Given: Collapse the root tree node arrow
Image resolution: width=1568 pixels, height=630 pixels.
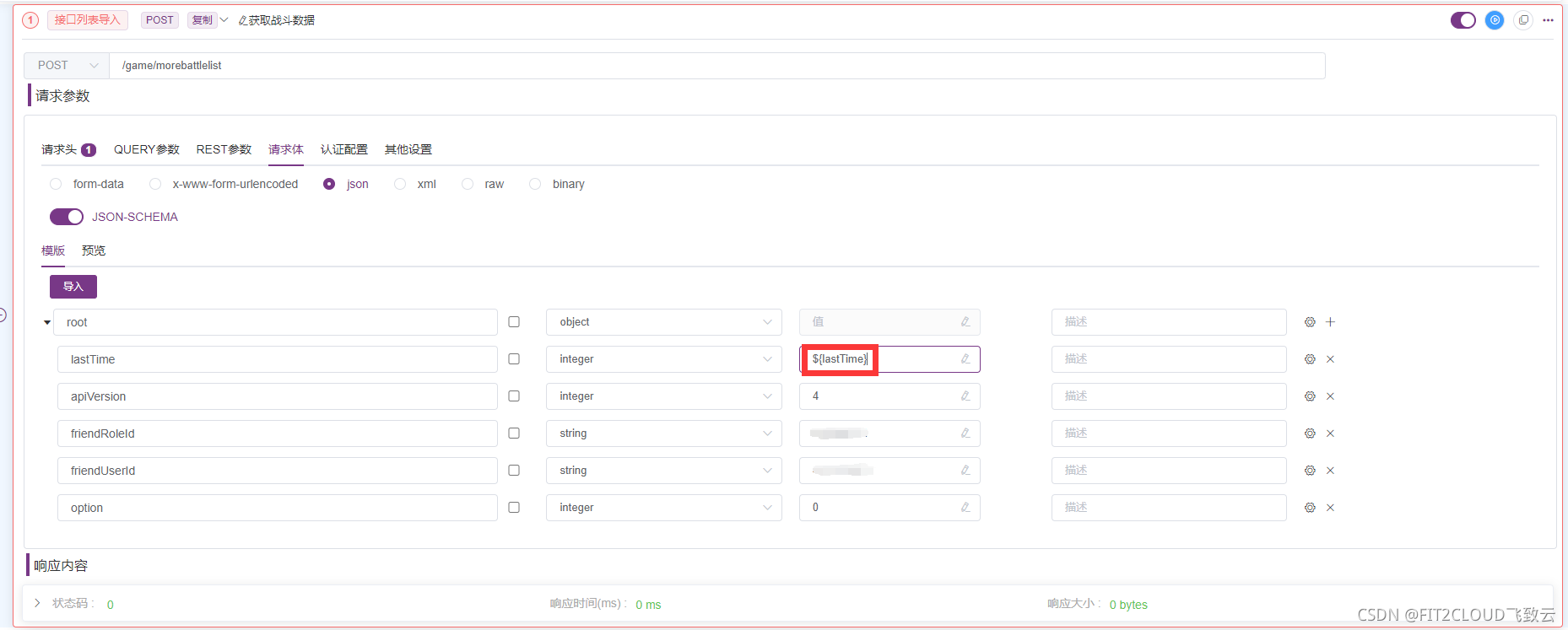Looking at the screenshot, I should pos(47,322).
